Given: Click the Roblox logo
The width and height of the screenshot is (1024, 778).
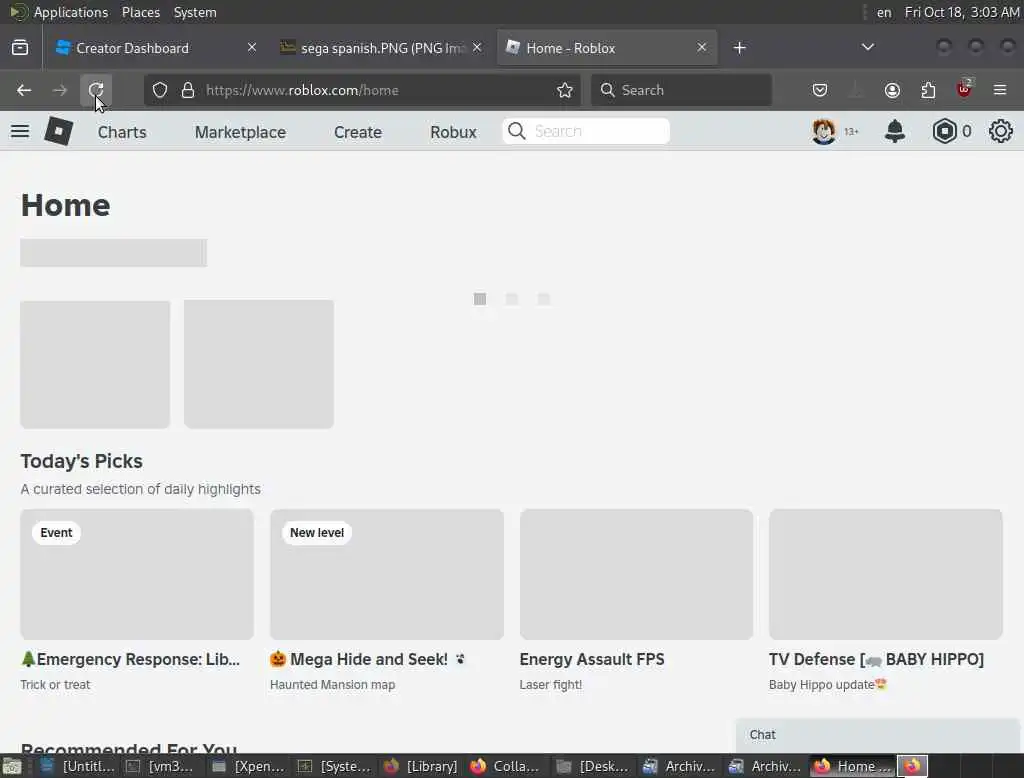Looking at the screenshot, I should tap(59, 131).
